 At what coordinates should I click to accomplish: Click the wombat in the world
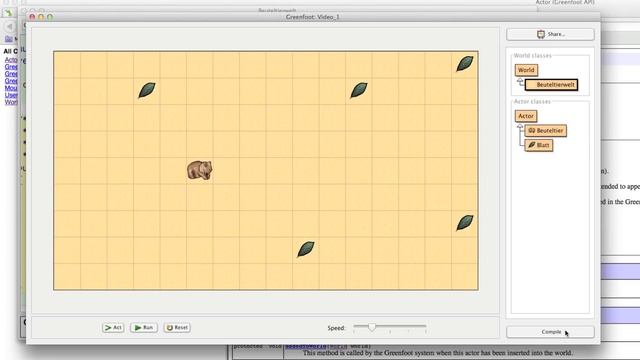click(x=200, y=170)
